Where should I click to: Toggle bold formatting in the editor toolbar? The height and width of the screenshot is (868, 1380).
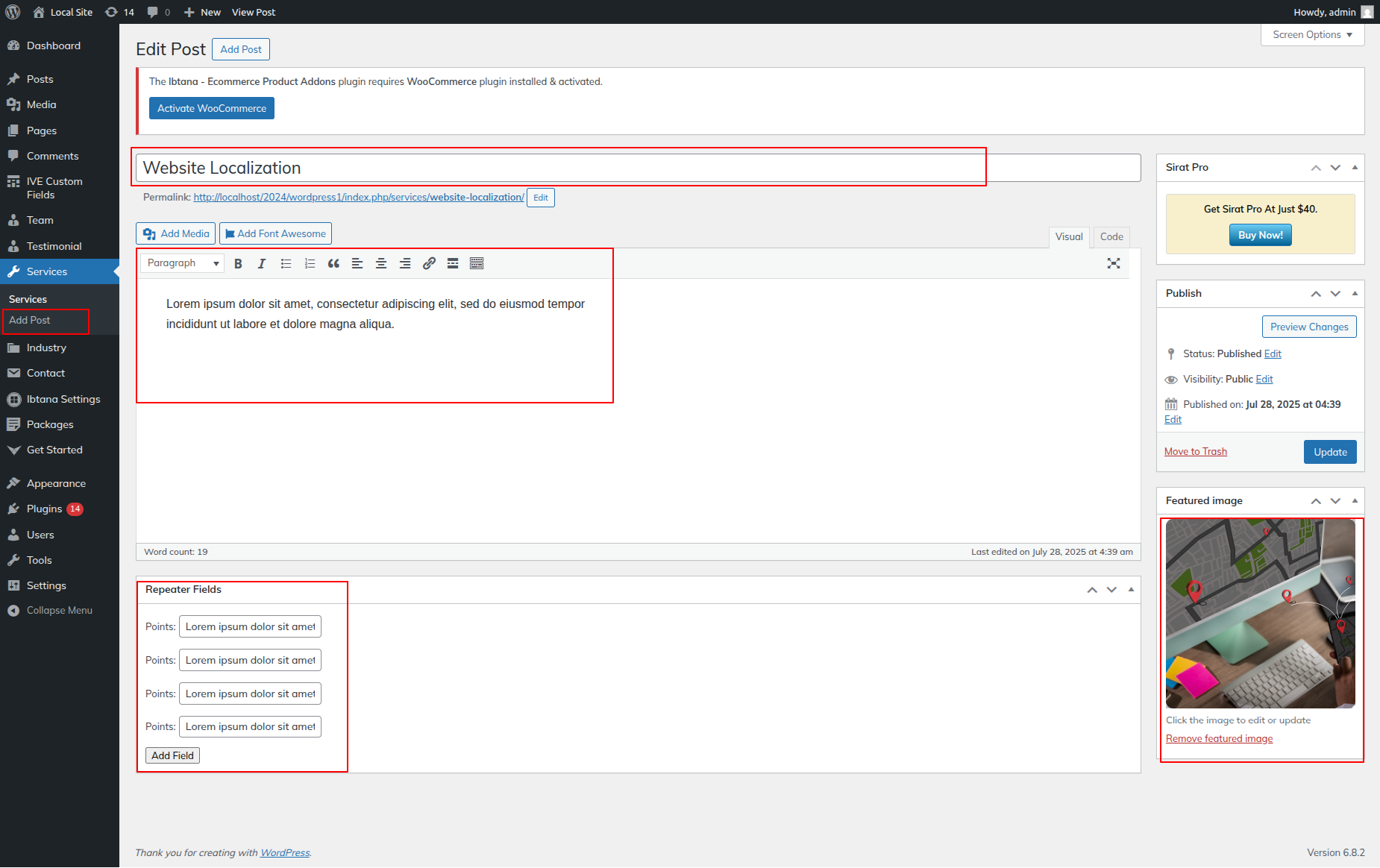click(x=238, y=263)
